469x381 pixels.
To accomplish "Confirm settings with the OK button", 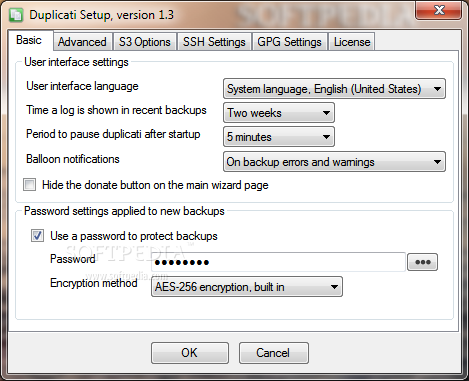I will click(x=190, y=353).
